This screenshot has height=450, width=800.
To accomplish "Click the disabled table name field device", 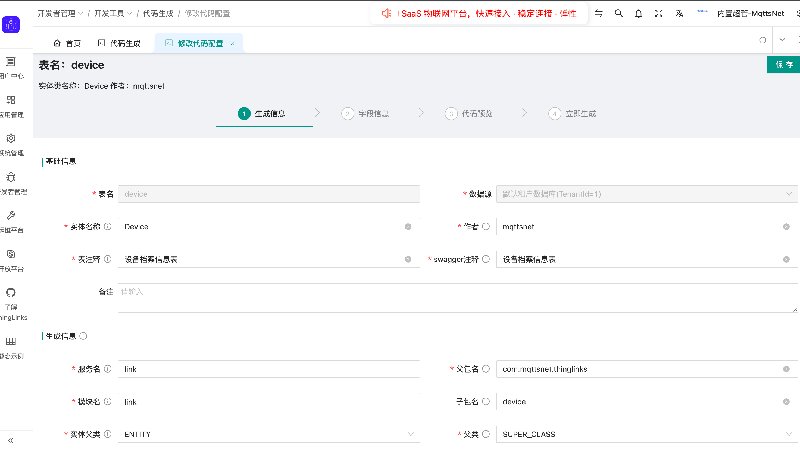I will [269, 194].
